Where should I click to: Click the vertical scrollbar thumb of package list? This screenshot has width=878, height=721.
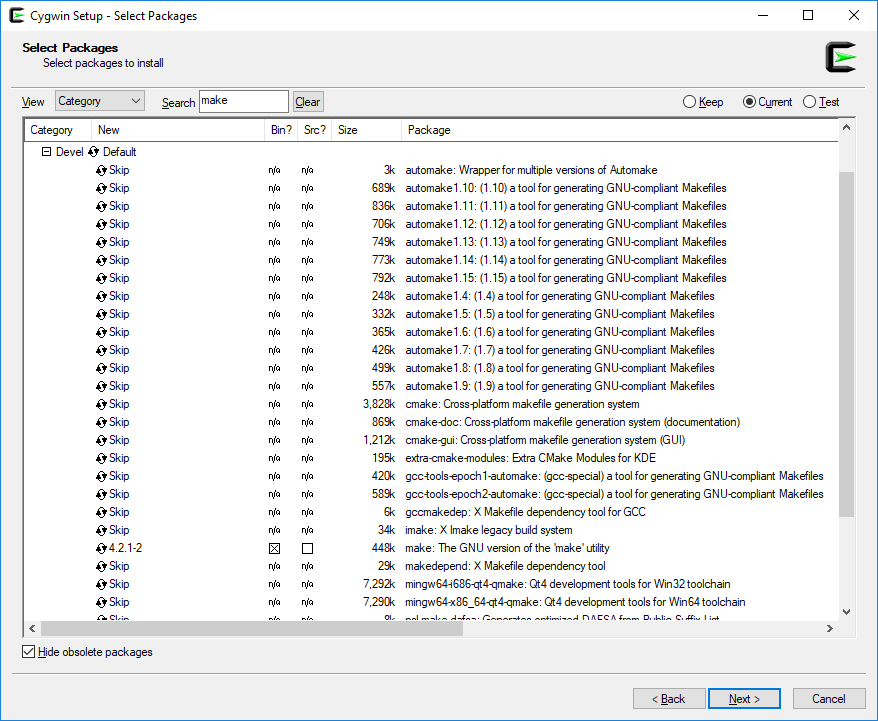point(846,344)
